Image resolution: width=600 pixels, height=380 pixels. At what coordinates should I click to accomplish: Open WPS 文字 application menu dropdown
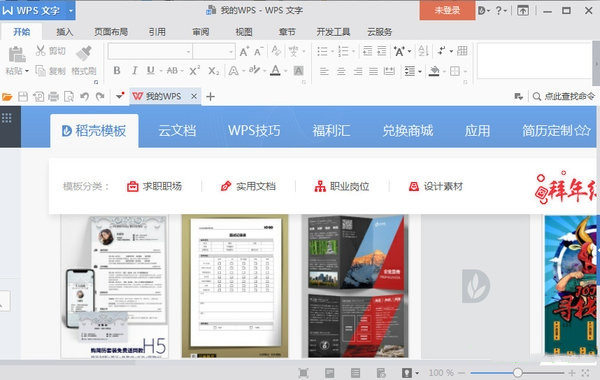point(71,11)
